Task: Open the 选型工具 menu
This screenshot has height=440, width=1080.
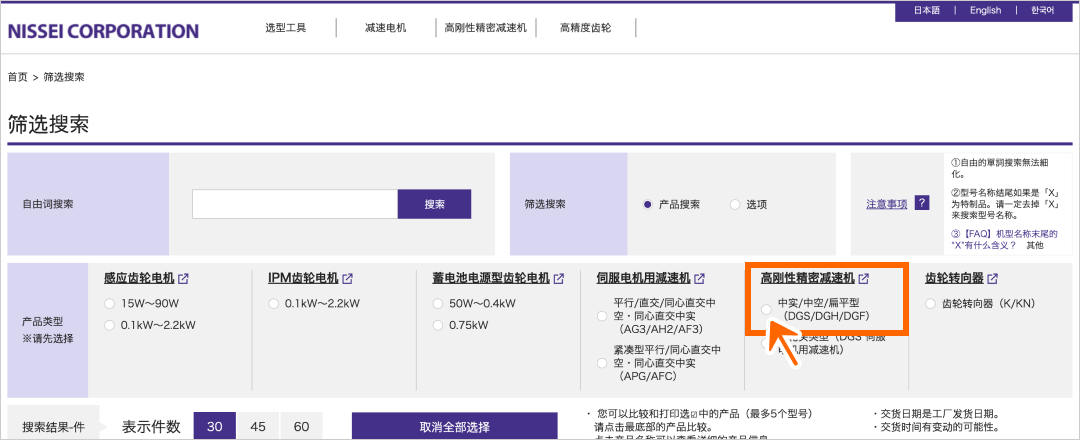Action: tap(285, 27)
